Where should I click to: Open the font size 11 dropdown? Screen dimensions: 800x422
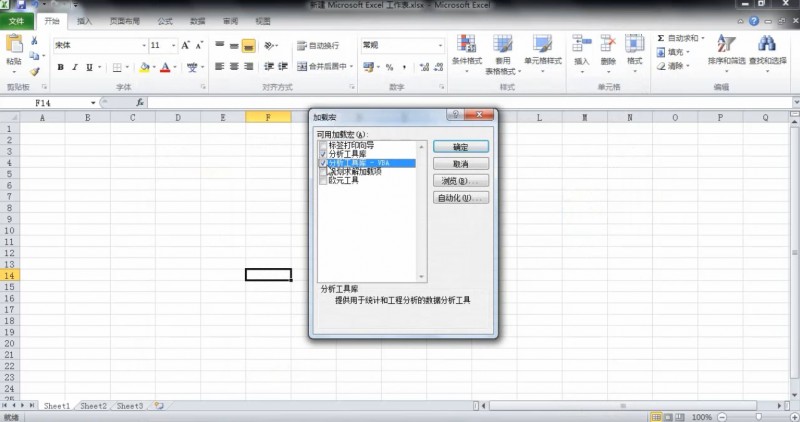pos(173,45)
